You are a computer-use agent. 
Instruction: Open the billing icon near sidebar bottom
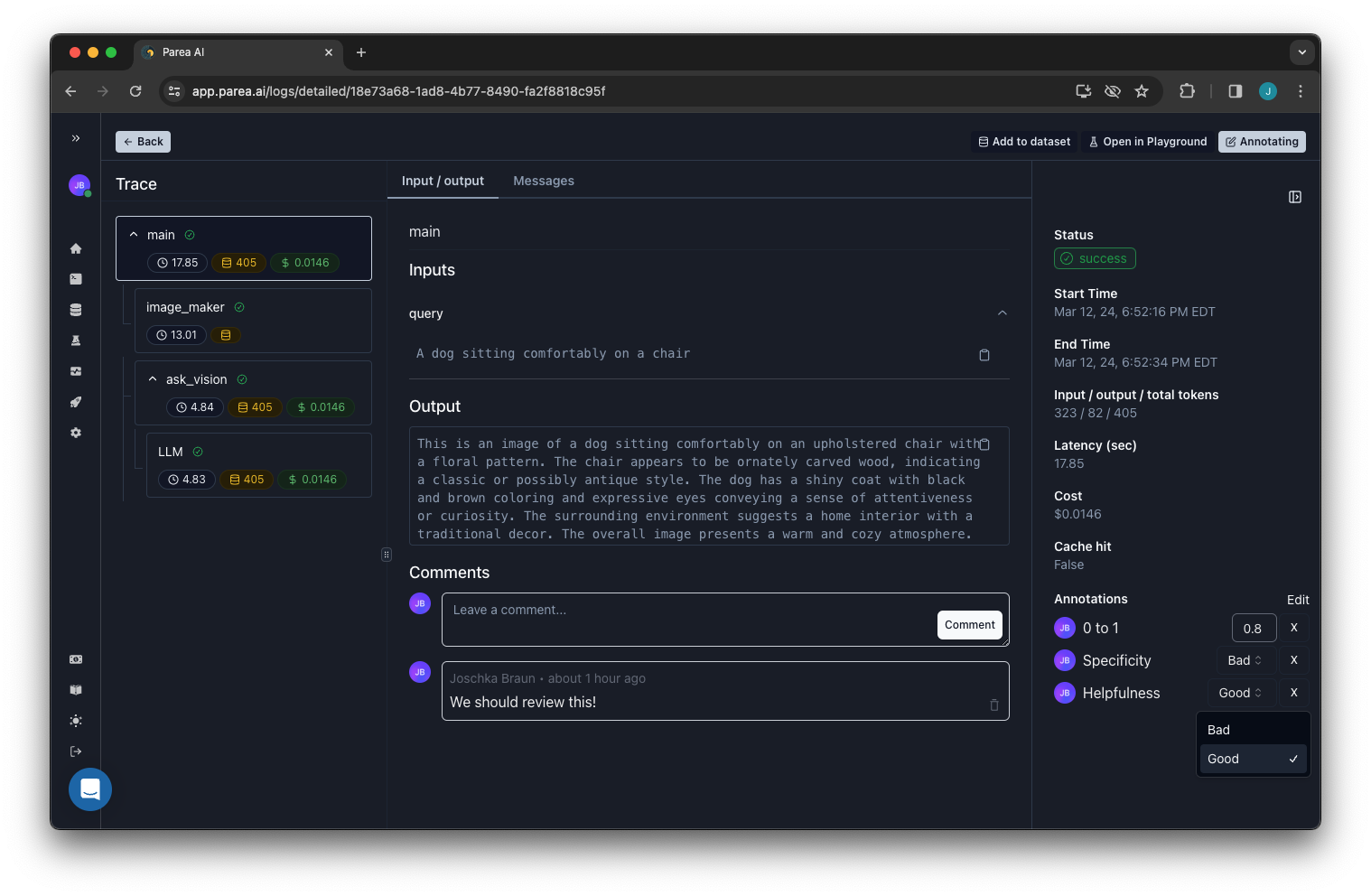pos(76,659)
